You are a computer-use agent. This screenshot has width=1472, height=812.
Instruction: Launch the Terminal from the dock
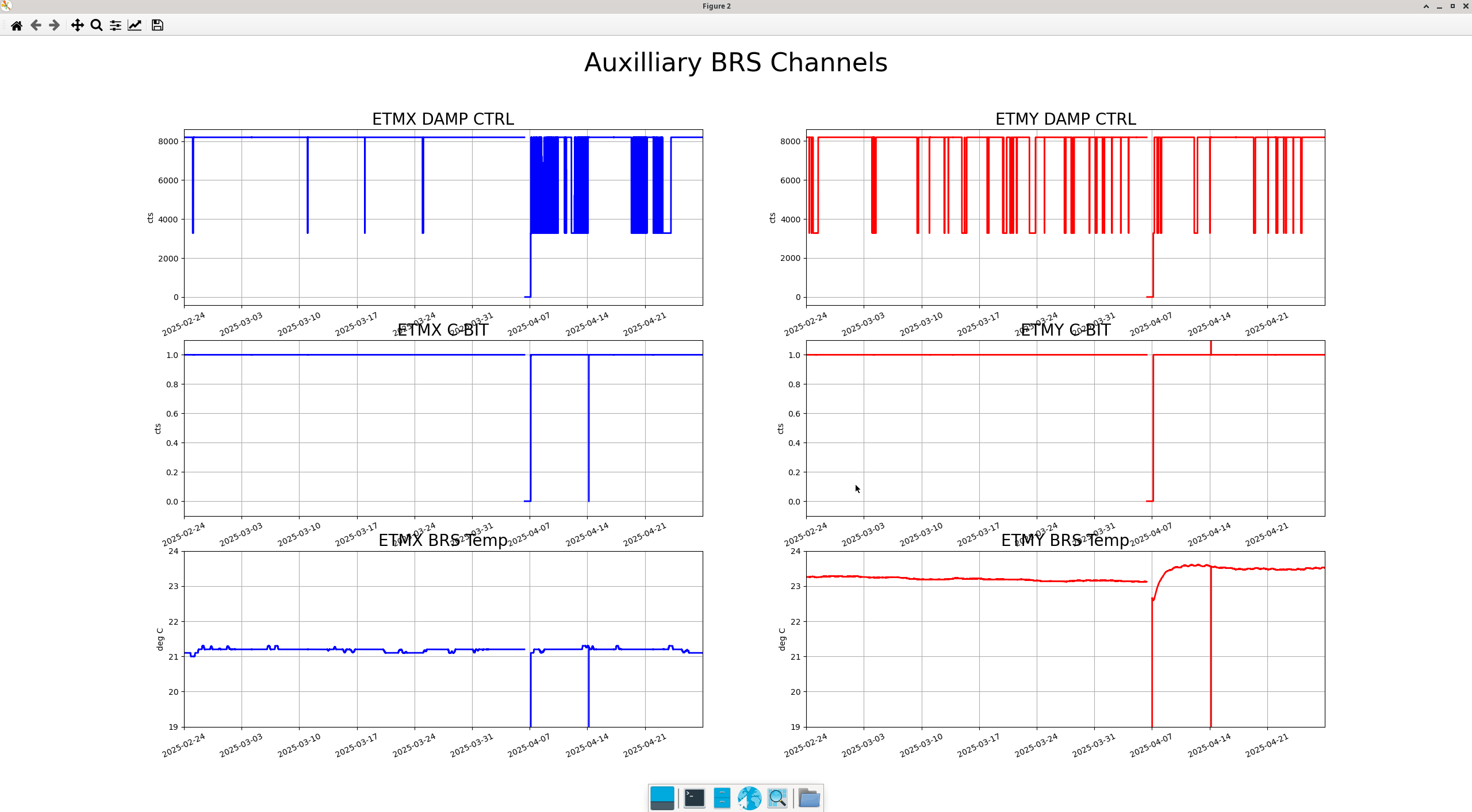[x=694, y=798]
